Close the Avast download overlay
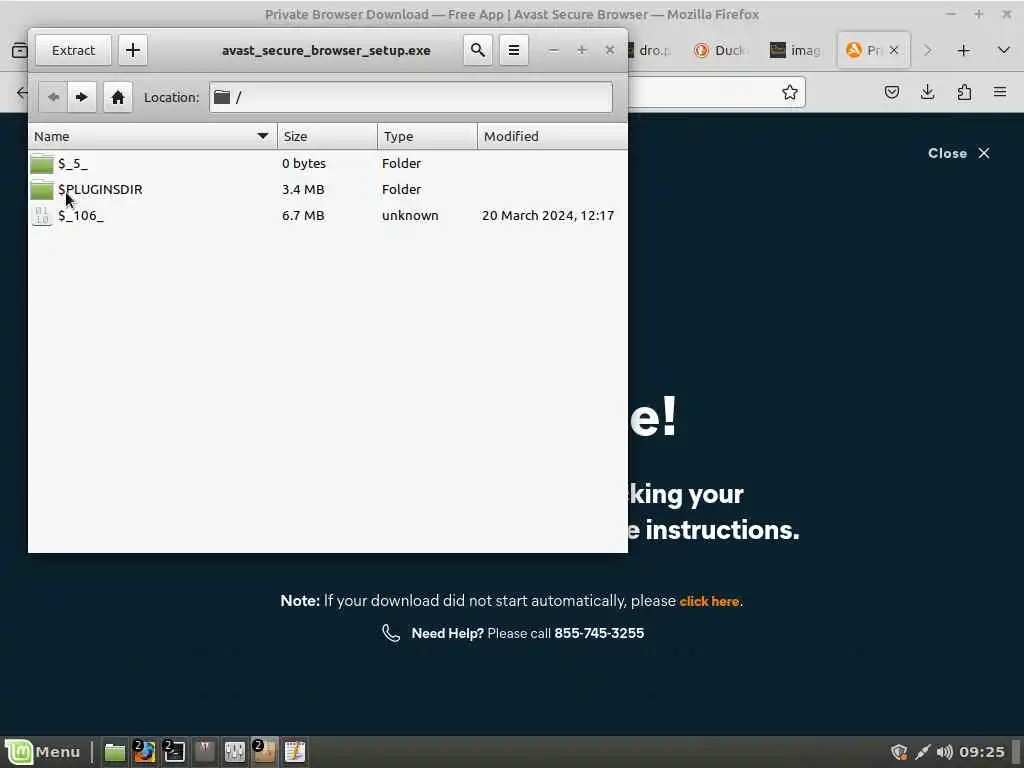 point(959,153)
